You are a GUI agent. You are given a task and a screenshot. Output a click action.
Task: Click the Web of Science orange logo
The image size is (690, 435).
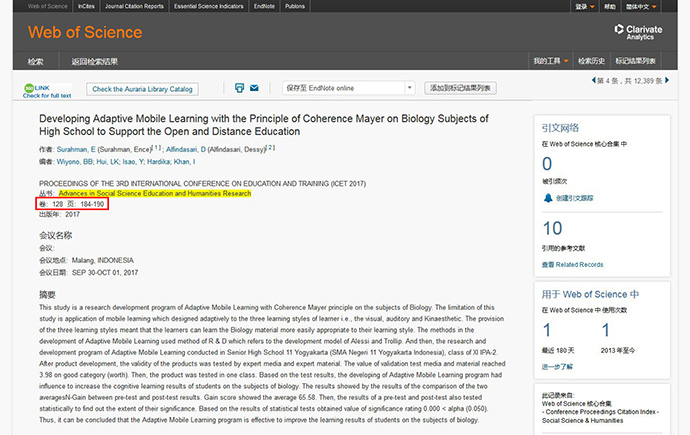pos(85,32)
